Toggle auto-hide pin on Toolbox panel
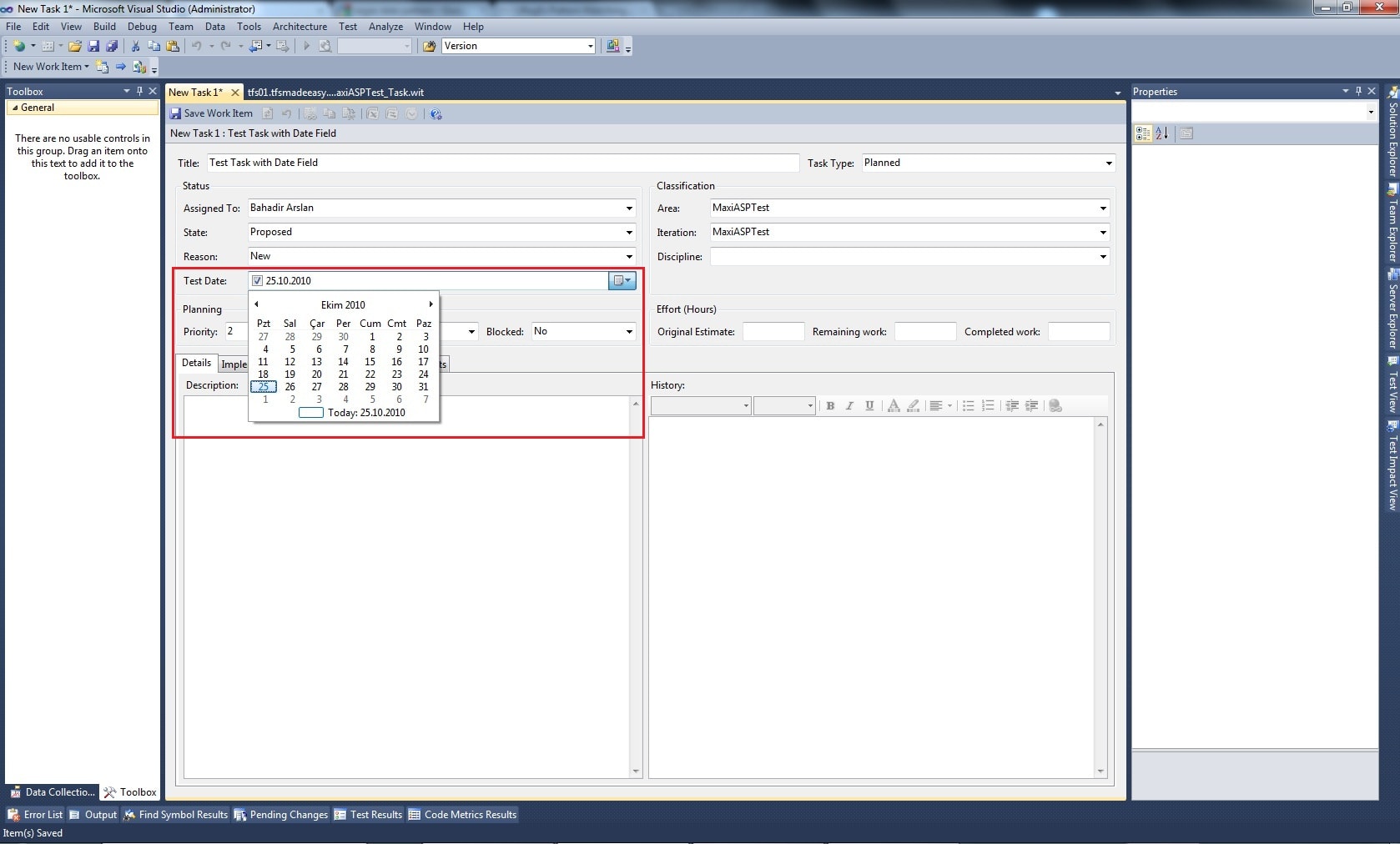The height and width of the screenshot is (844, 1400). coord(139,91)
